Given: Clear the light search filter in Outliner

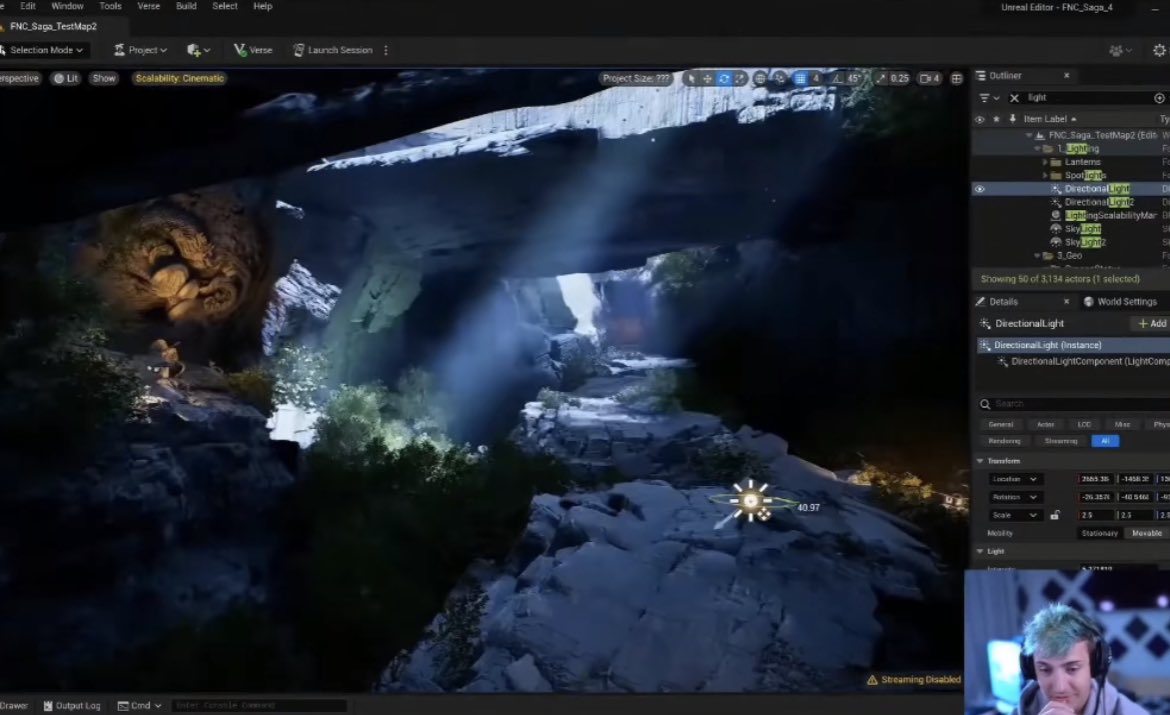Looking at the screenshot, I should 1014,97.
